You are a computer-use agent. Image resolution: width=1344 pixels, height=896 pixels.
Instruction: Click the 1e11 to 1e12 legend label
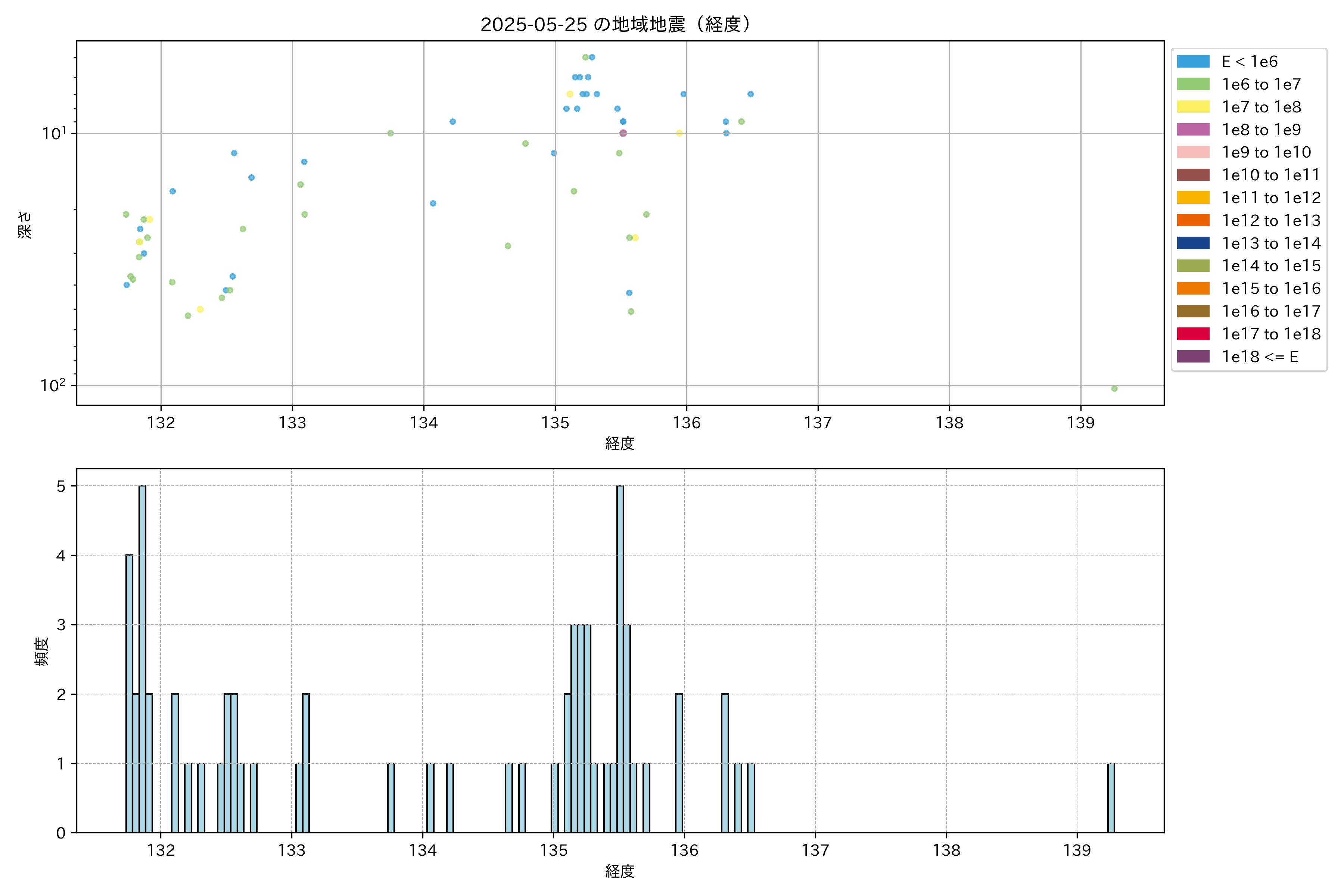coord(1271,198)
